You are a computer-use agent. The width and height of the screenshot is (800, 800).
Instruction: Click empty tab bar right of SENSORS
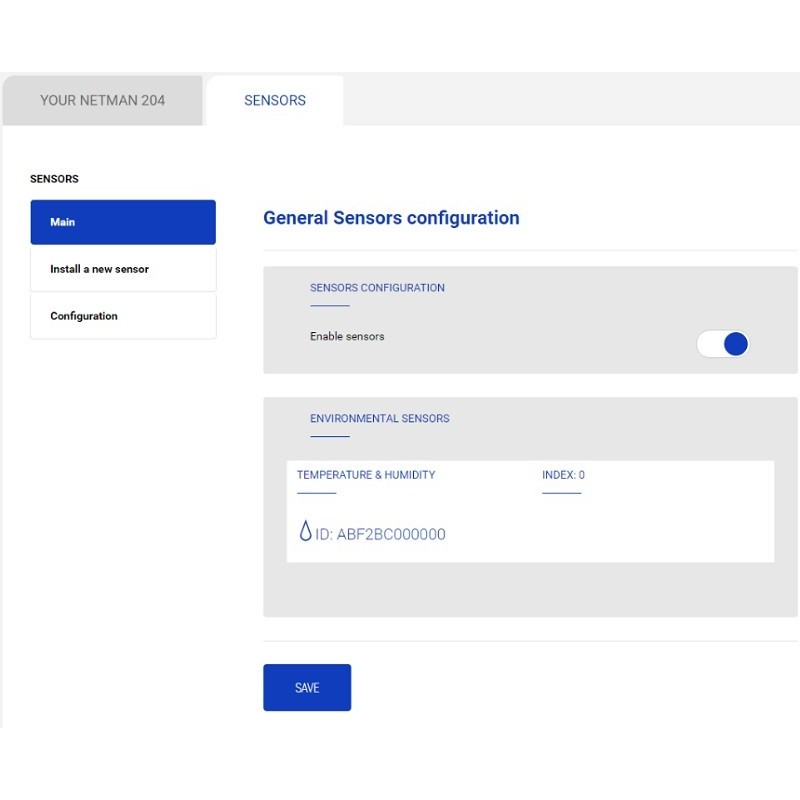pyautogui.click(x=570, y=100)
